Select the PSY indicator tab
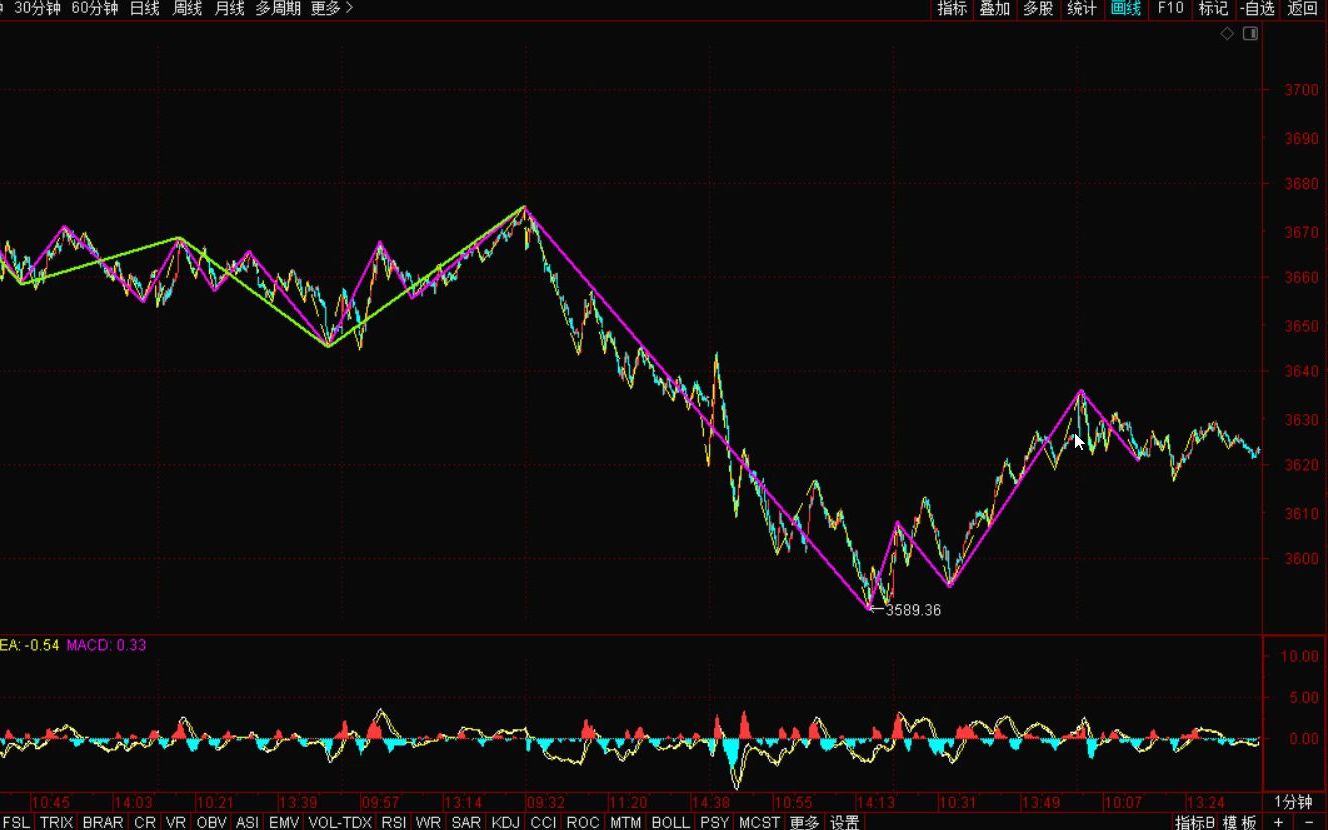Image resolution: width=1328 pixels, height=830 pixels. pyautogui.click(x=714, y=822)
